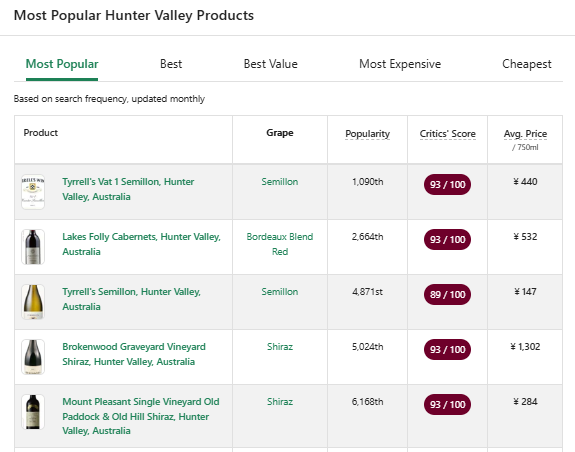The height and width of the screenshot is (452, 575).
Task: Open Tyrrell's Vat 1 Semillon product link
Action: 128,189
